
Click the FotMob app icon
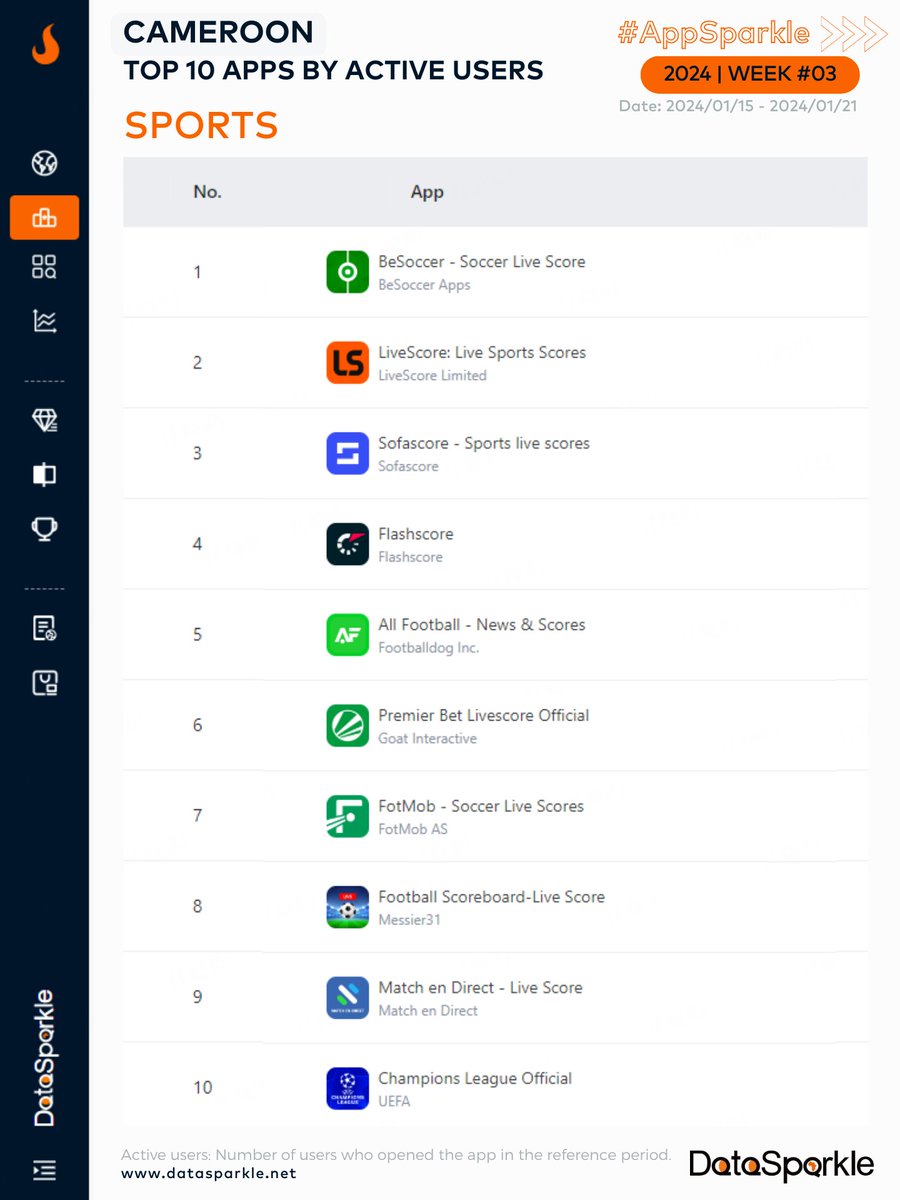click(x=348, y=816)
